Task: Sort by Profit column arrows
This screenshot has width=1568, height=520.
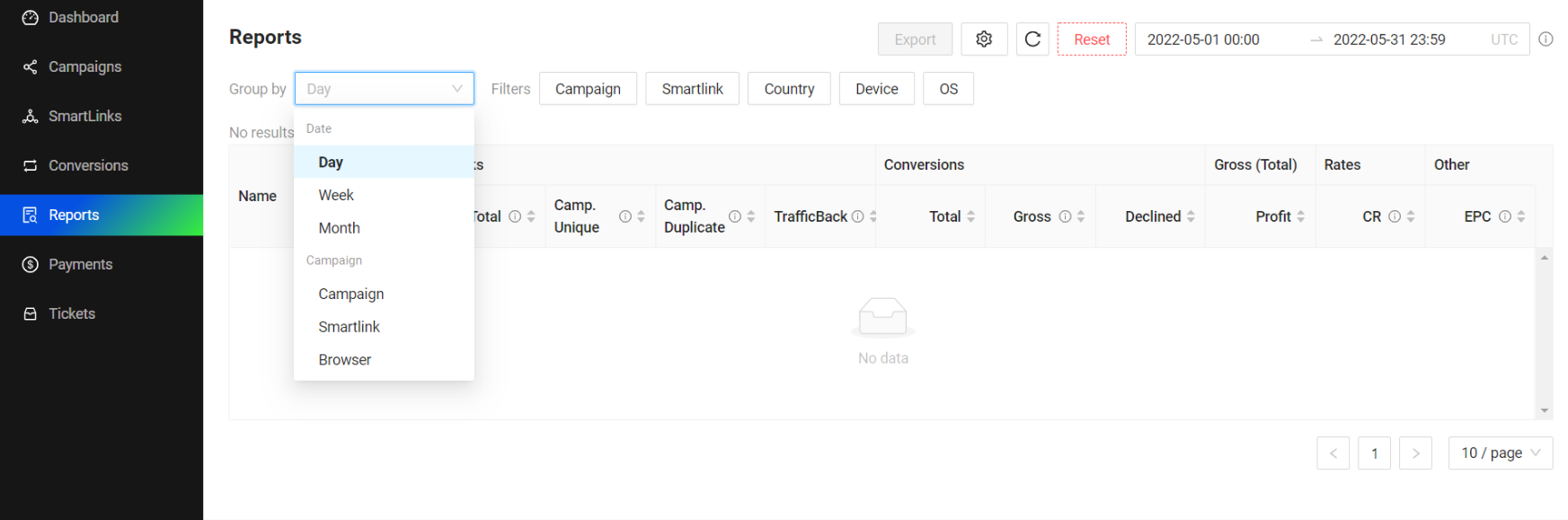Action: [1300, 216]
